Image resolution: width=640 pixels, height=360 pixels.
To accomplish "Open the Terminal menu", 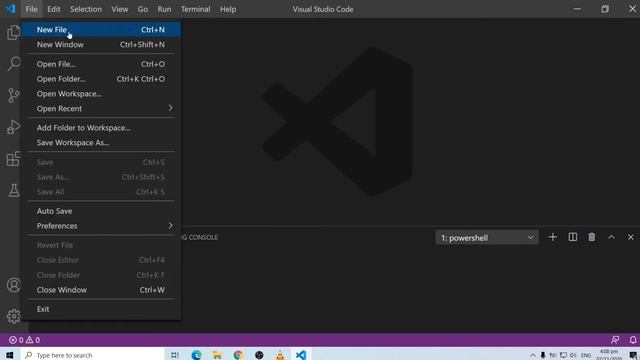I will pos(196,9).
